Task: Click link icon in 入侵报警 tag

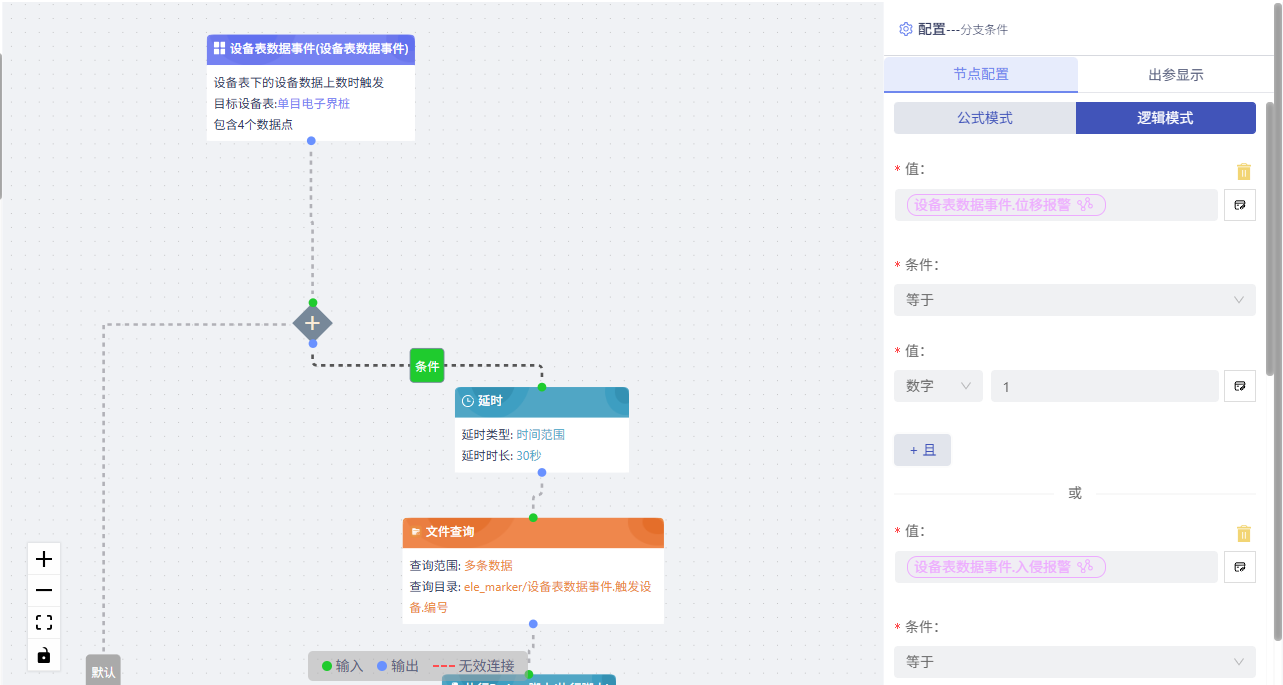Action: pyautogui.click(x=1085, y=567)
